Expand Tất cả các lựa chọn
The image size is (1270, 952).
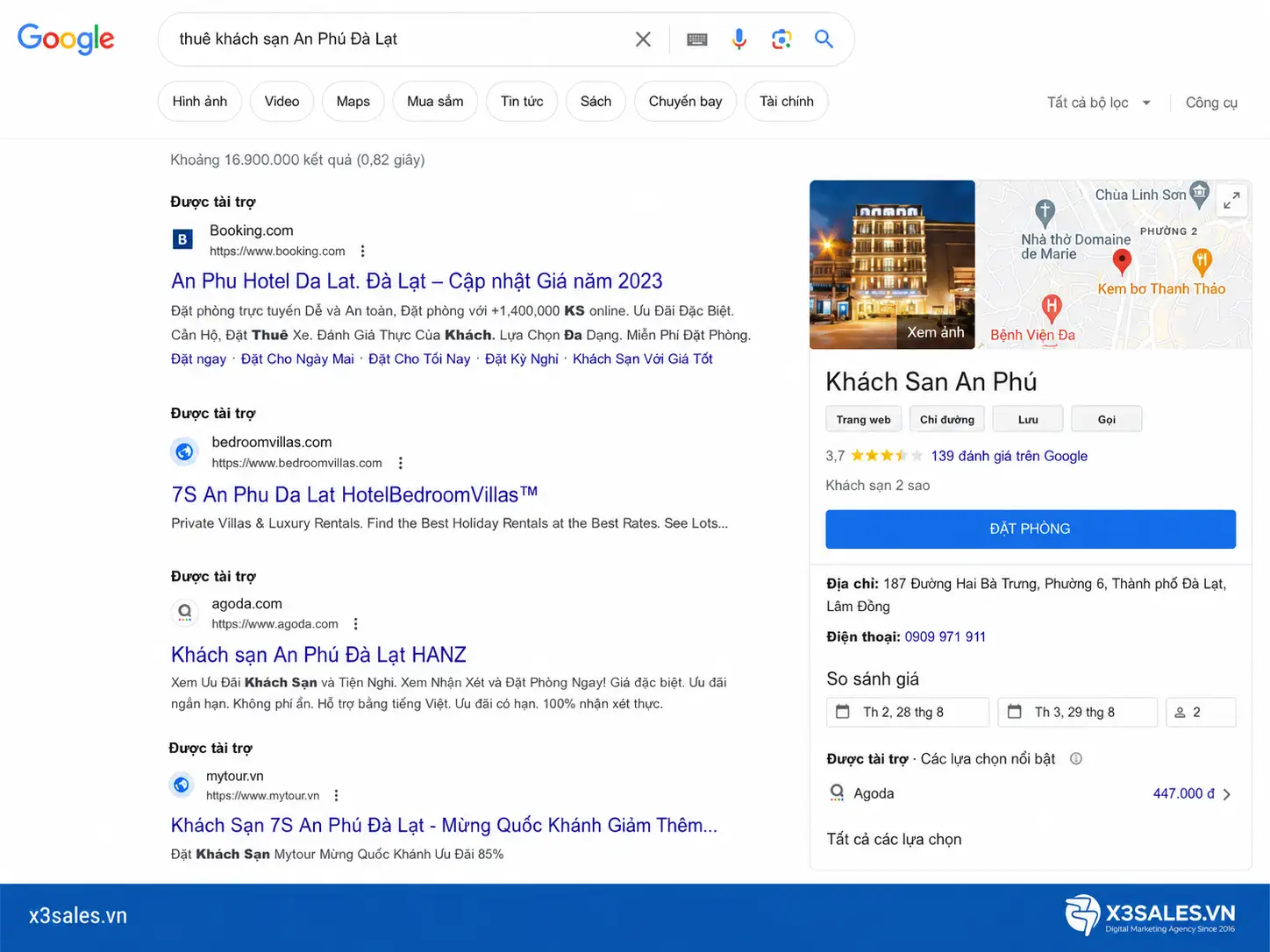click(x=894, y=840)
